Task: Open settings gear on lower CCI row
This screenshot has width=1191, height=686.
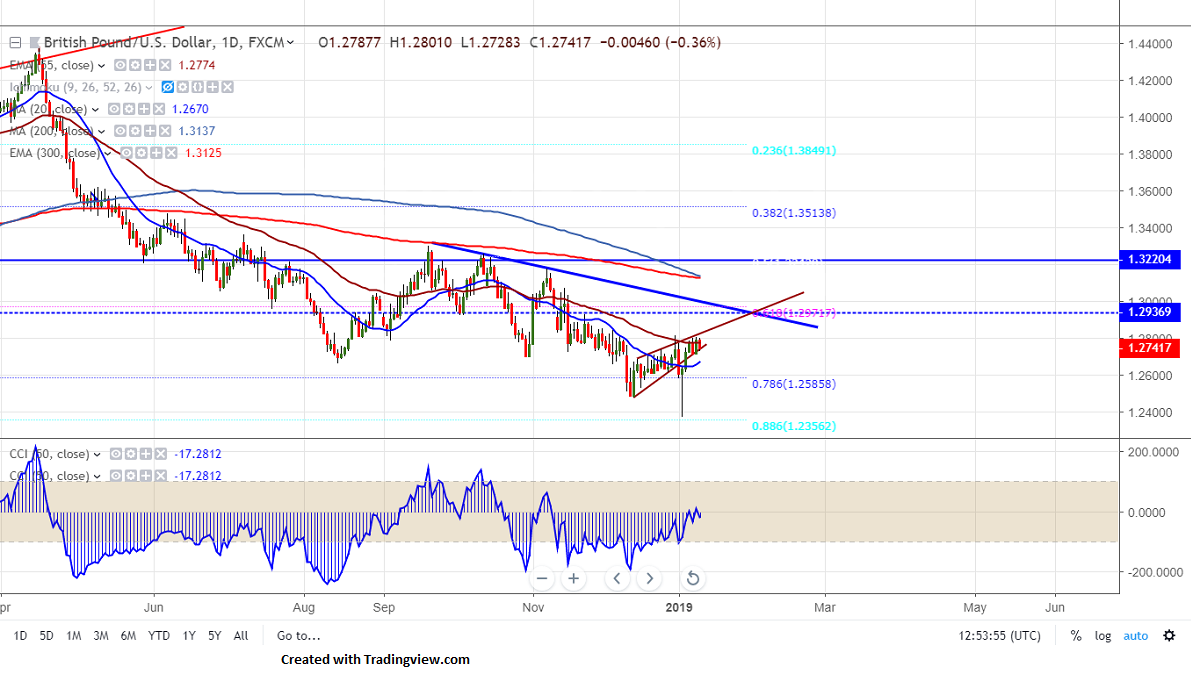Action: coord(131,476)
